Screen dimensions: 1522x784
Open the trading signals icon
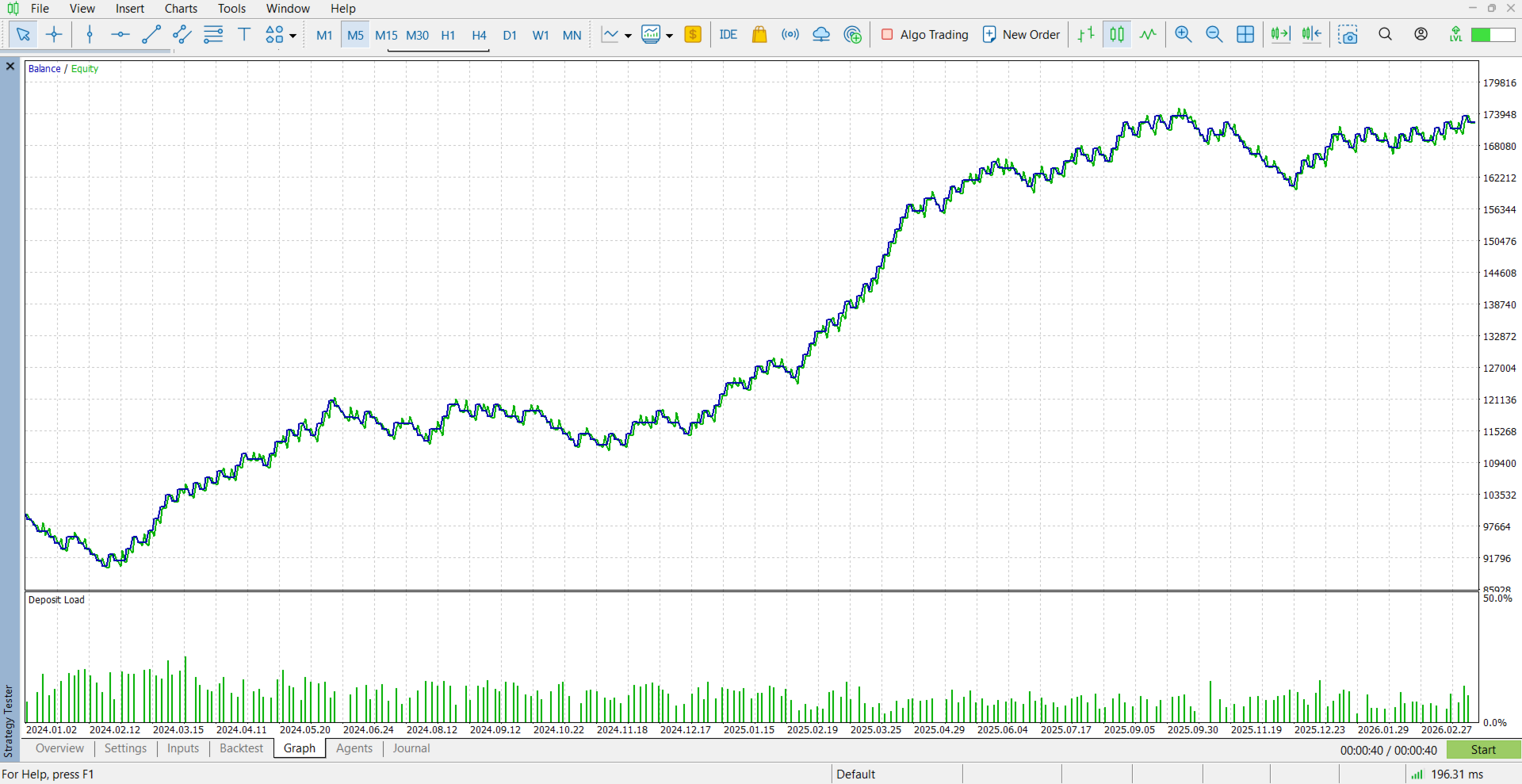790,34
